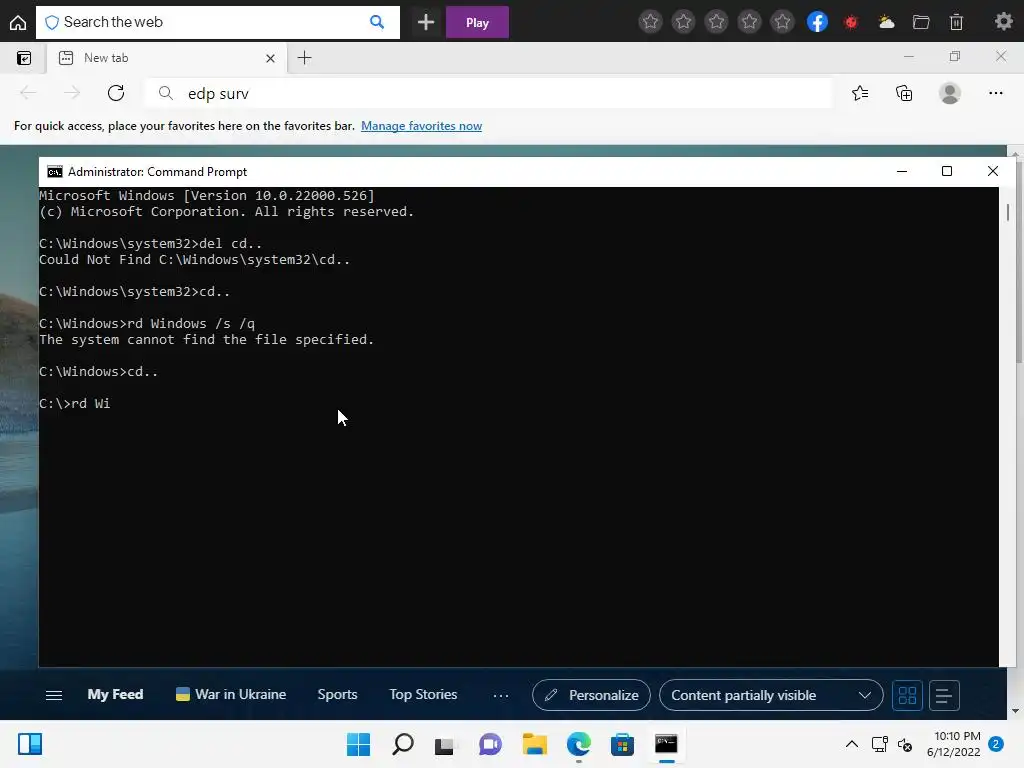Select the Top Stories tab
Screen dimensions: 1024x768
click(423, 695)
